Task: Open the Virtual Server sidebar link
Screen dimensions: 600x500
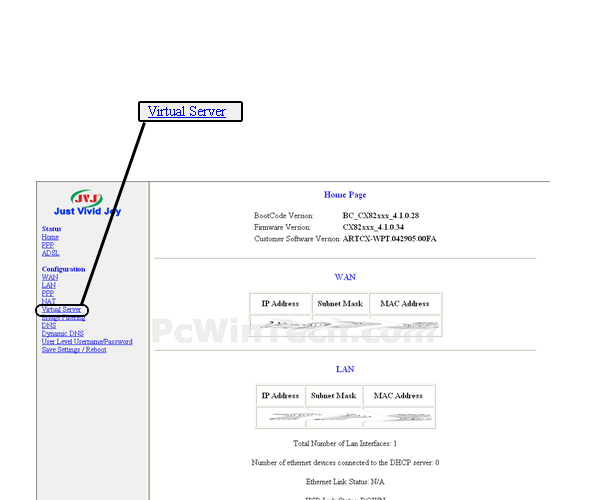Action: coord(62,309)
